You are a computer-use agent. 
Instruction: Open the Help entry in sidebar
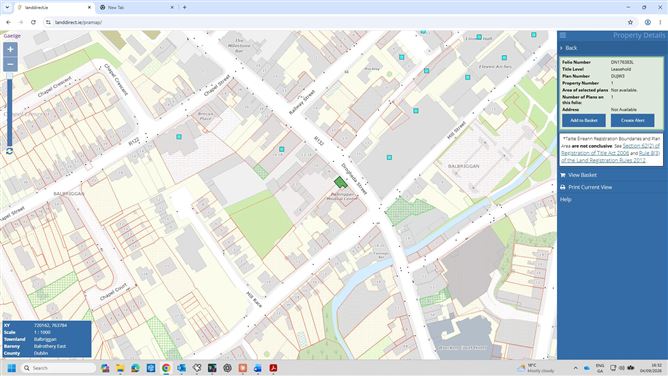pos(565,199)
